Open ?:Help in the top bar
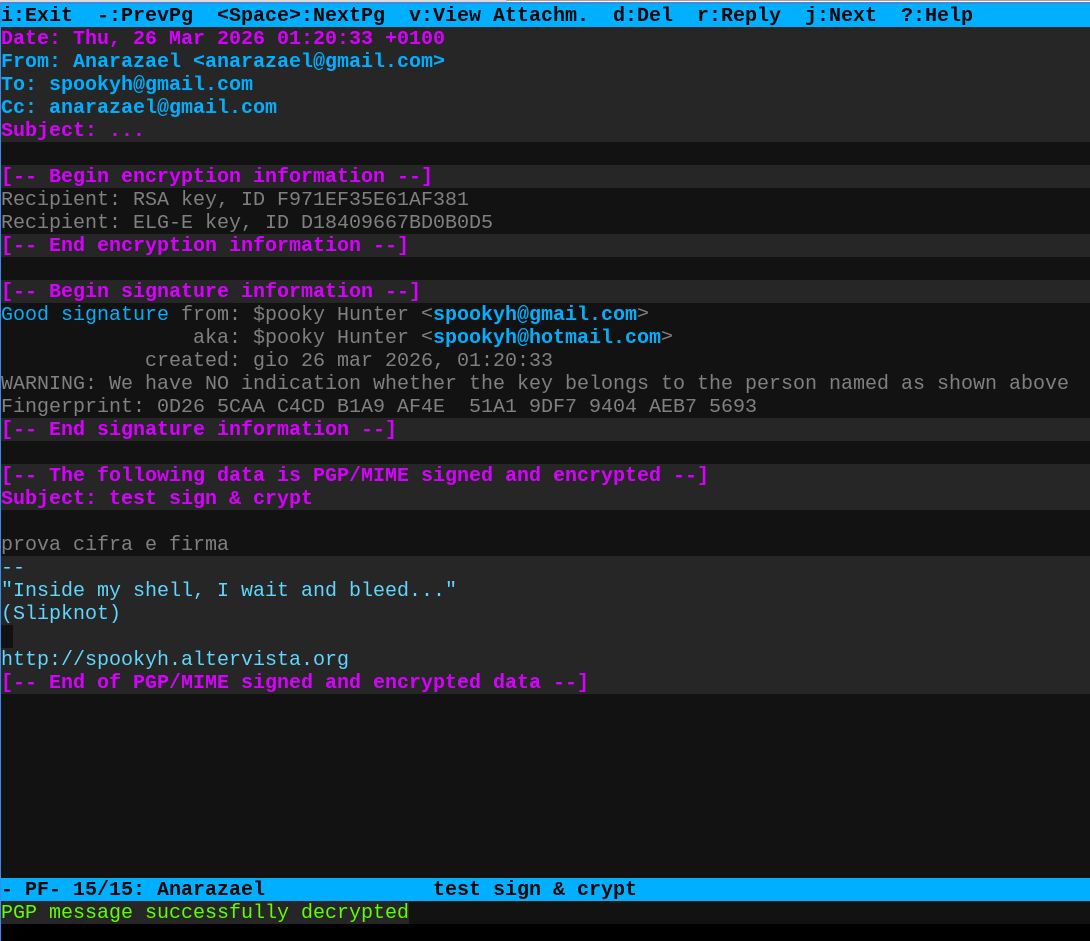 936,14
